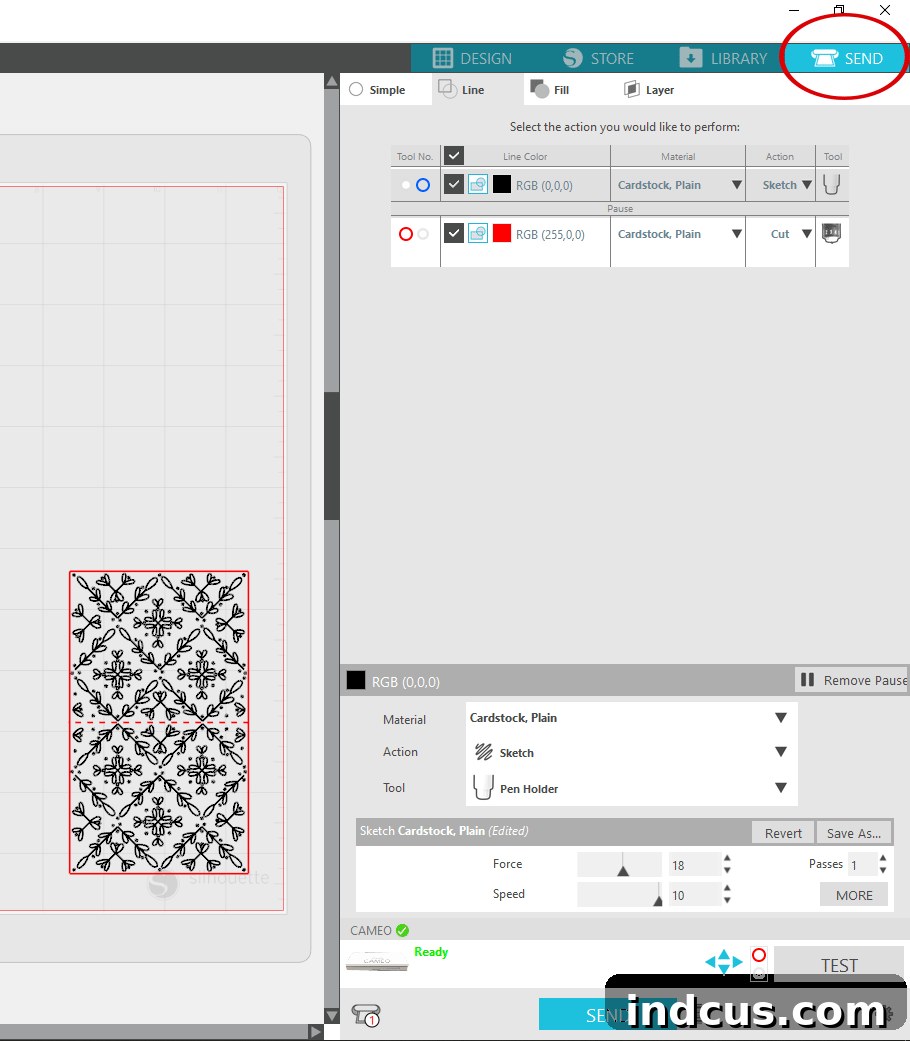Select the Fill action mode tab
Viewport: 910px width, 1041px height.
pyautogui.click(x=550, y=89)
